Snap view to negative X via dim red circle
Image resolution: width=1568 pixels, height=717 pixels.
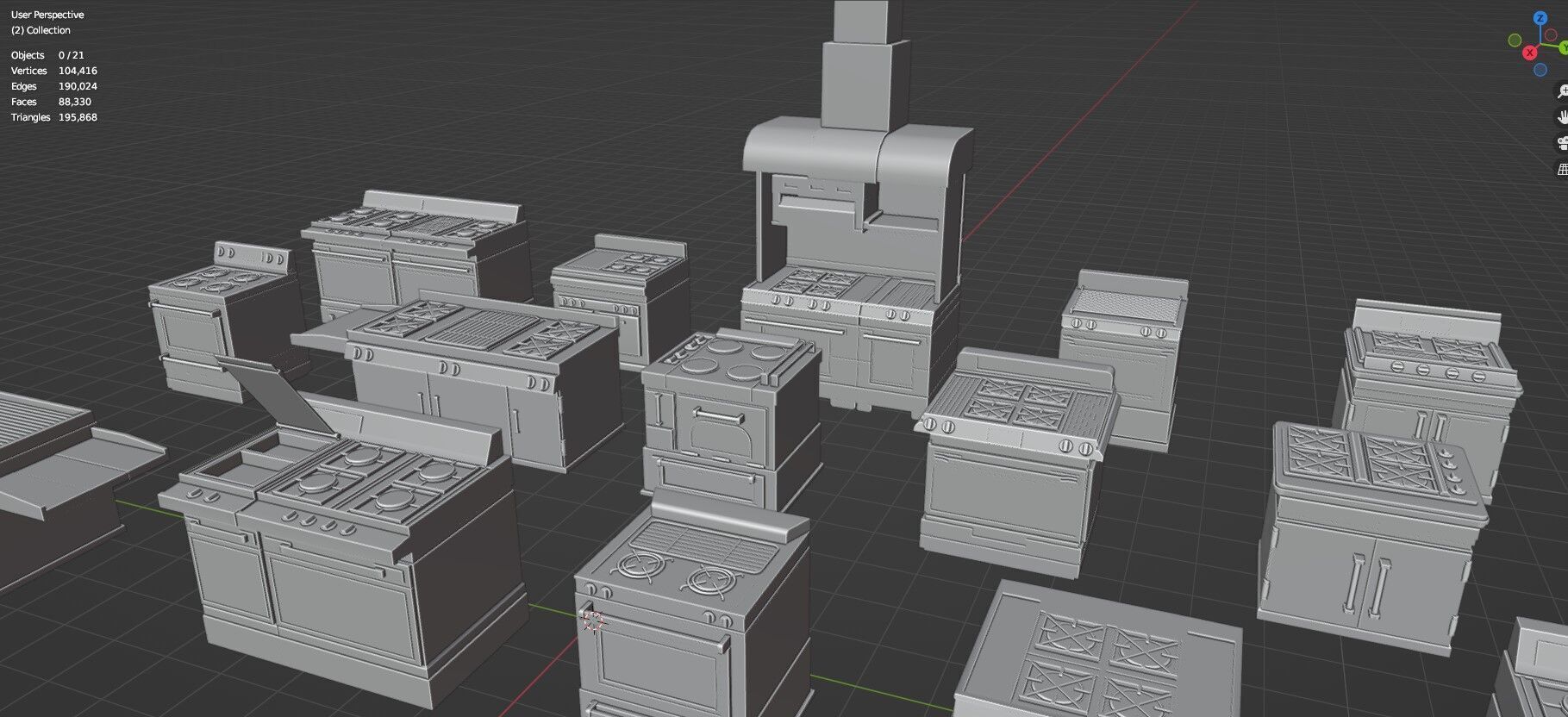pyautogui.click(x=1551, y=34)
